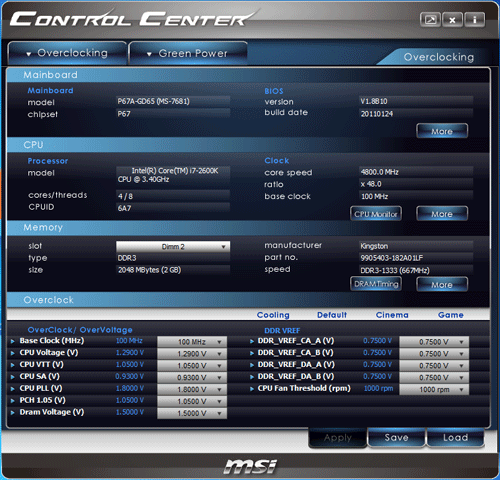
Task: Select the Default profile
Action: pos(332,315)
